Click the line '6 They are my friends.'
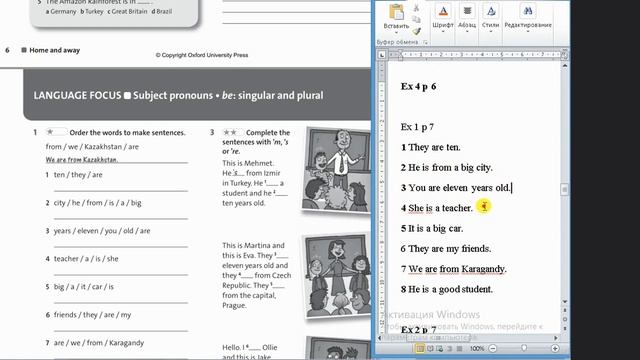This screenshot has height=360, width=640. tap(446, 249)
